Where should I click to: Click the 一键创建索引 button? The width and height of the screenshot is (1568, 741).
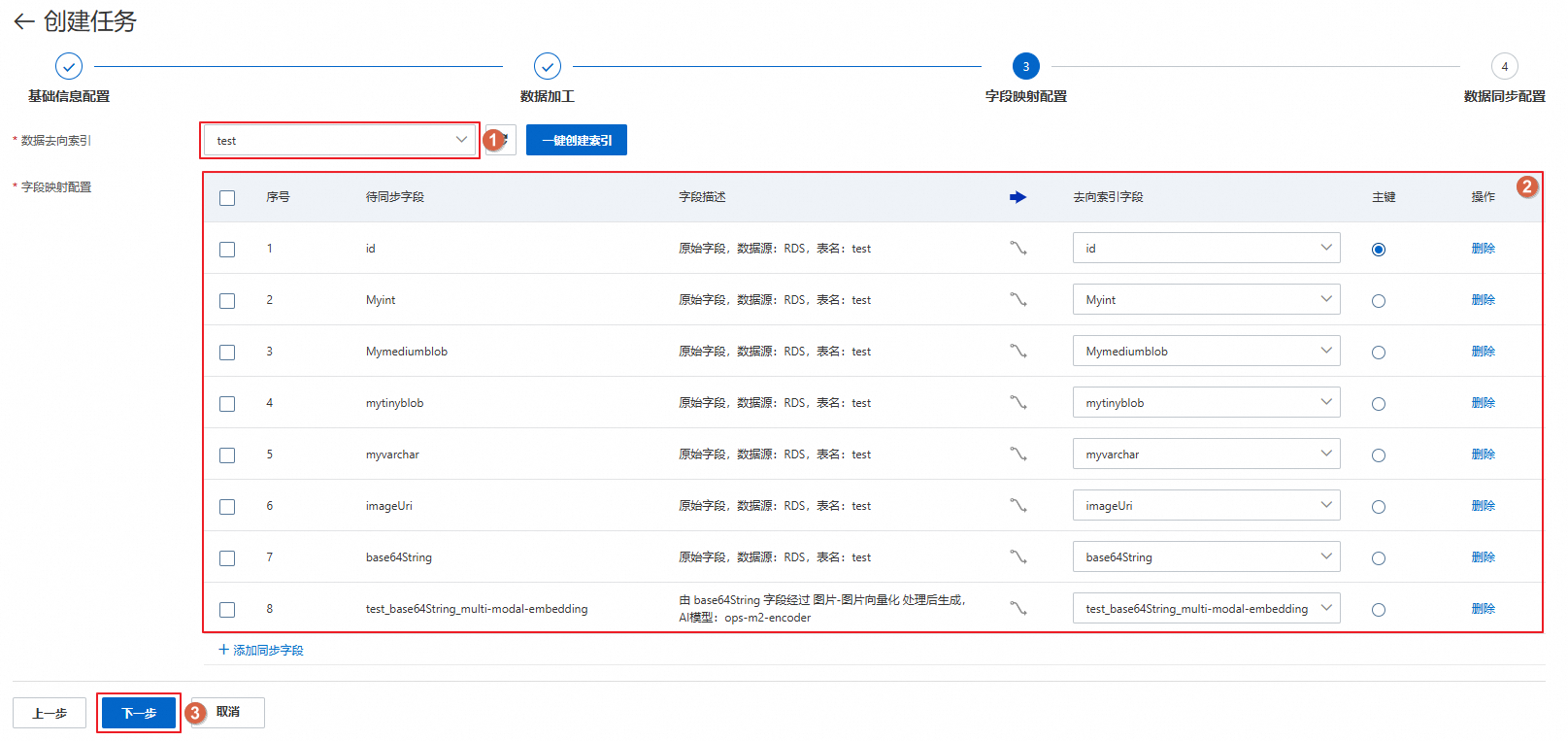(x=577, y=140)
